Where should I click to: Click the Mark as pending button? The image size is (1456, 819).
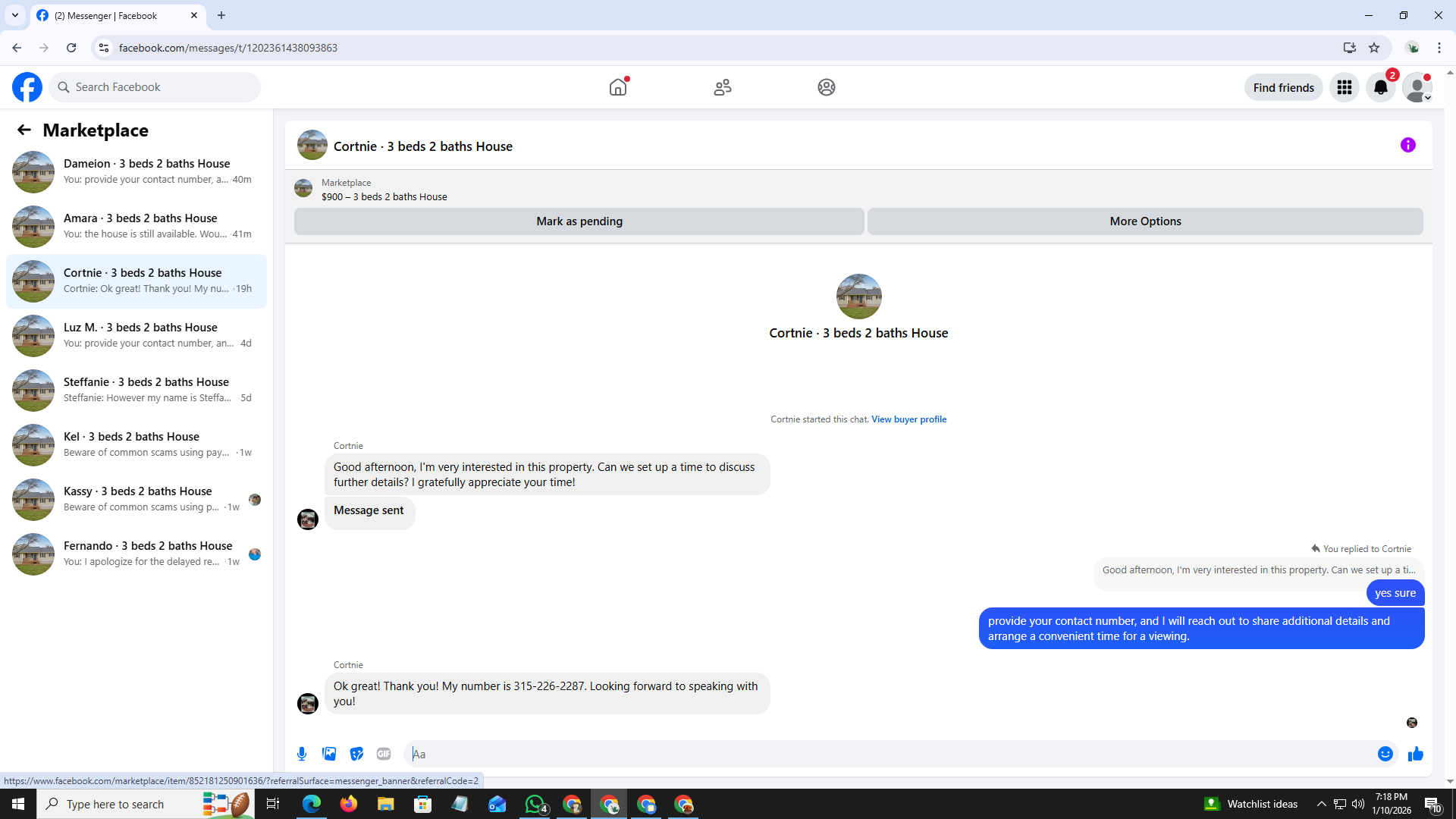click(579, 221)
